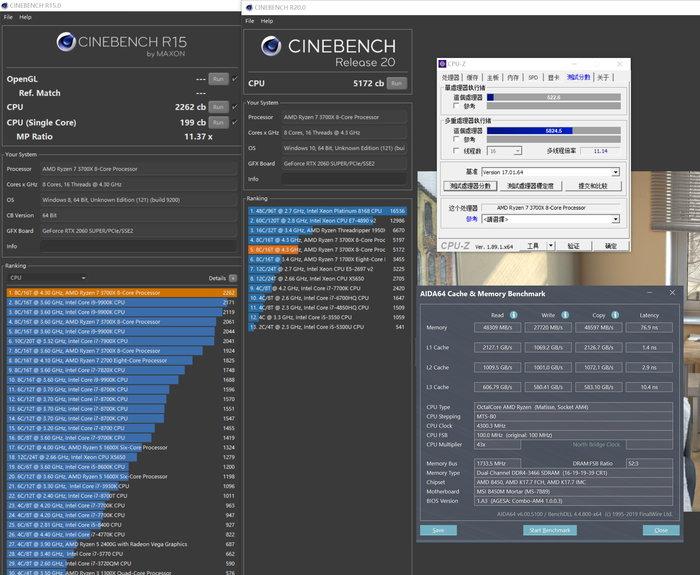
Task: Switch to the 缓存 tab in CPU-Z
Action: pos(472,78)
